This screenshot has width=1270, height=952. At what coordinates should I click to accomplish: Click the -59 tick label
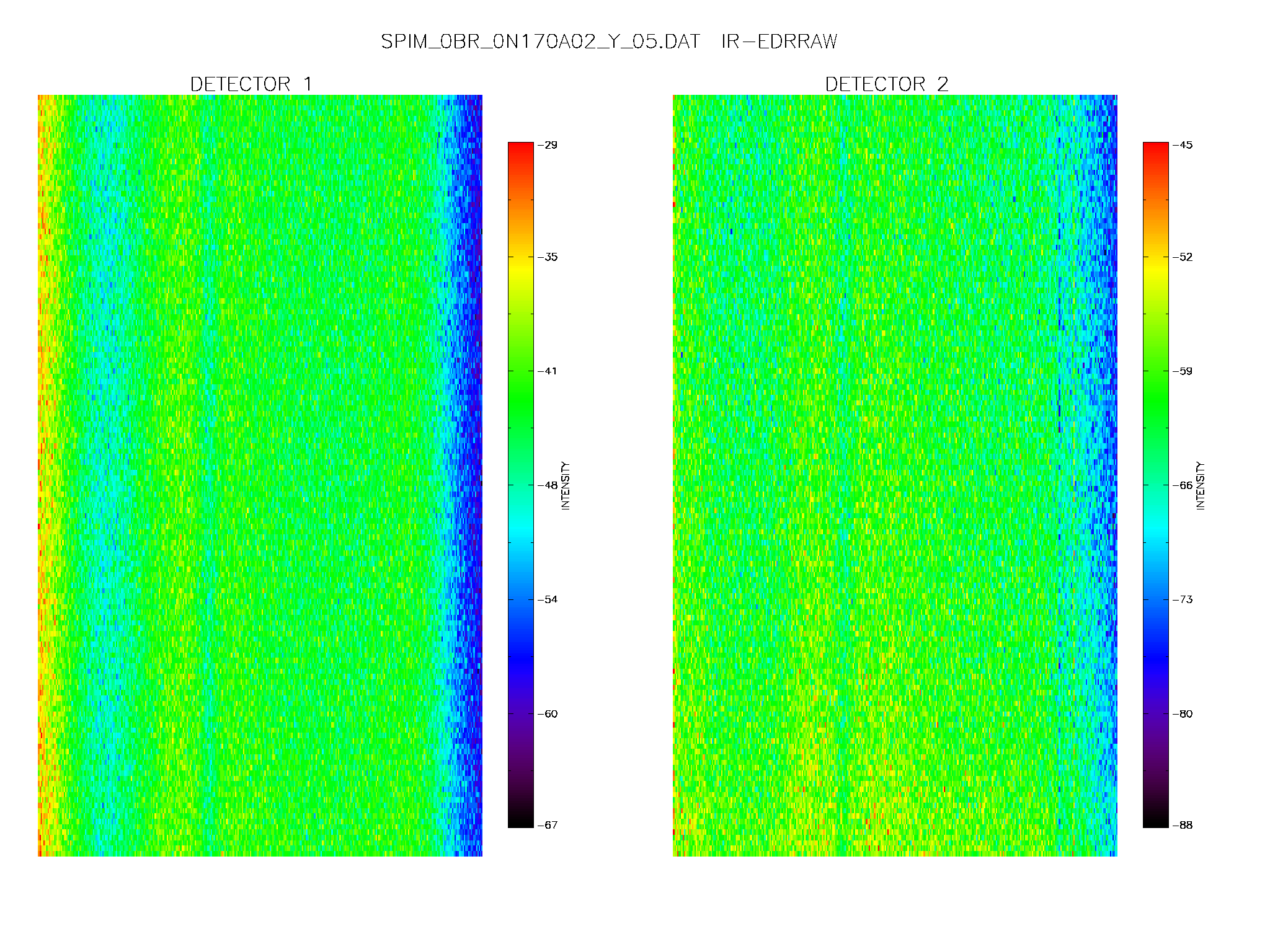pyautogui.click(x=1183, y=371)
